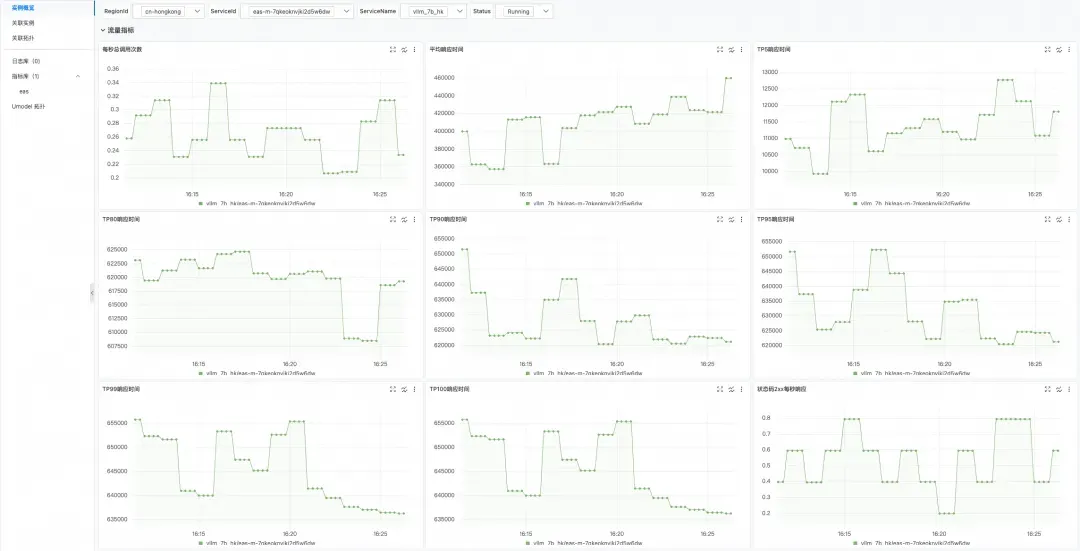Toggle vllm_7b_hk legend series in 平均响应时间 chart
This screenshot has height=551, width=1080.
[584, 204]
